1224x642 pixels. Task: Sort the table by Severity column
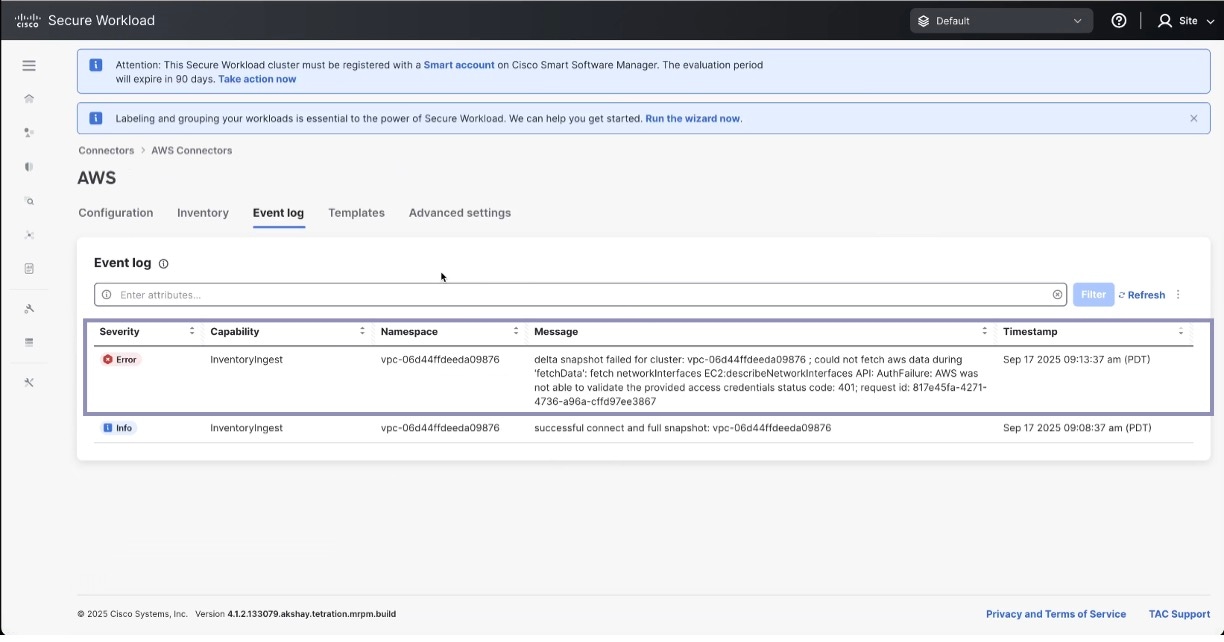coord(191,331)
